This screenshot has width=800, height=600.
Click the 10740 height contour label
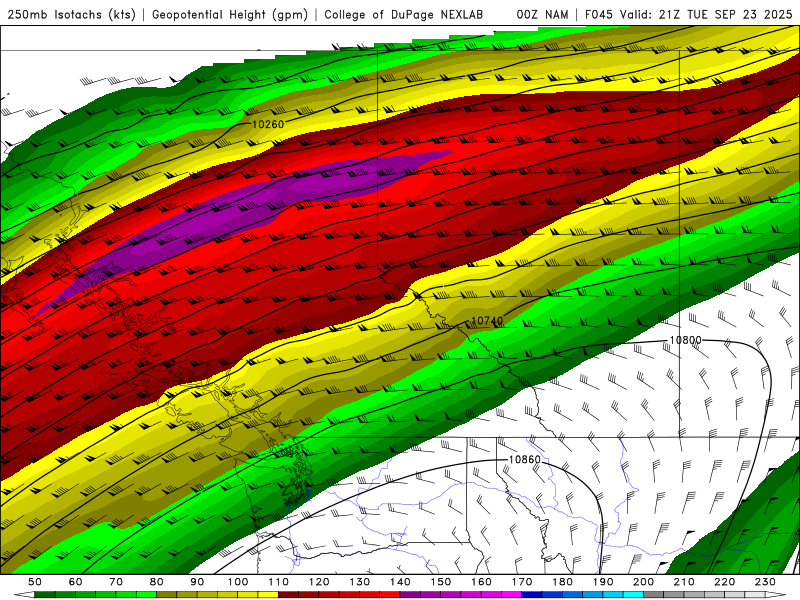pos(487,320)
